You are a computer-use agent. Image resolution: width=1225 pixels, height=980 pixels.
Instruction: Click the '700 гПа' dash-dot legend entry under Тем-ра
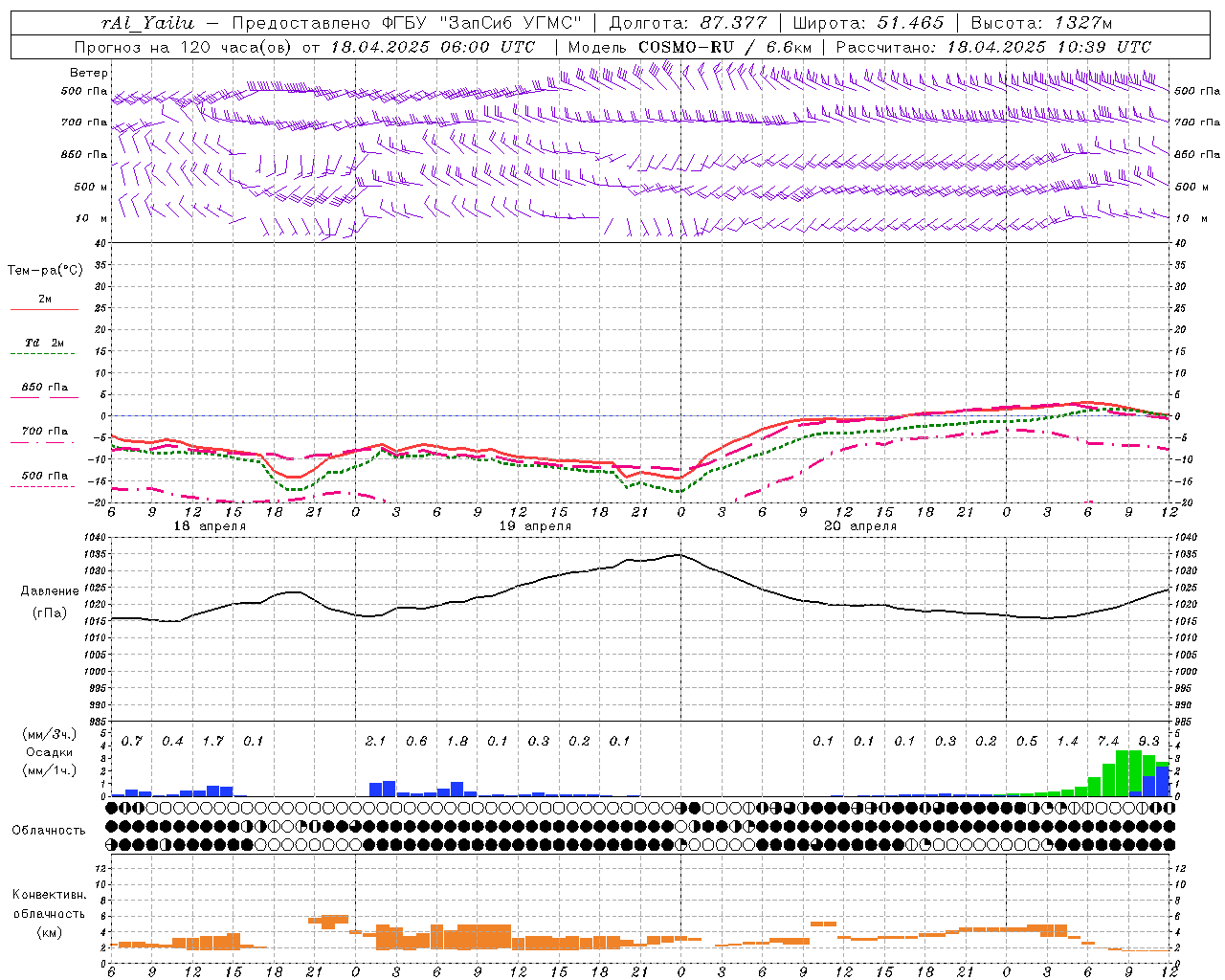44,431
